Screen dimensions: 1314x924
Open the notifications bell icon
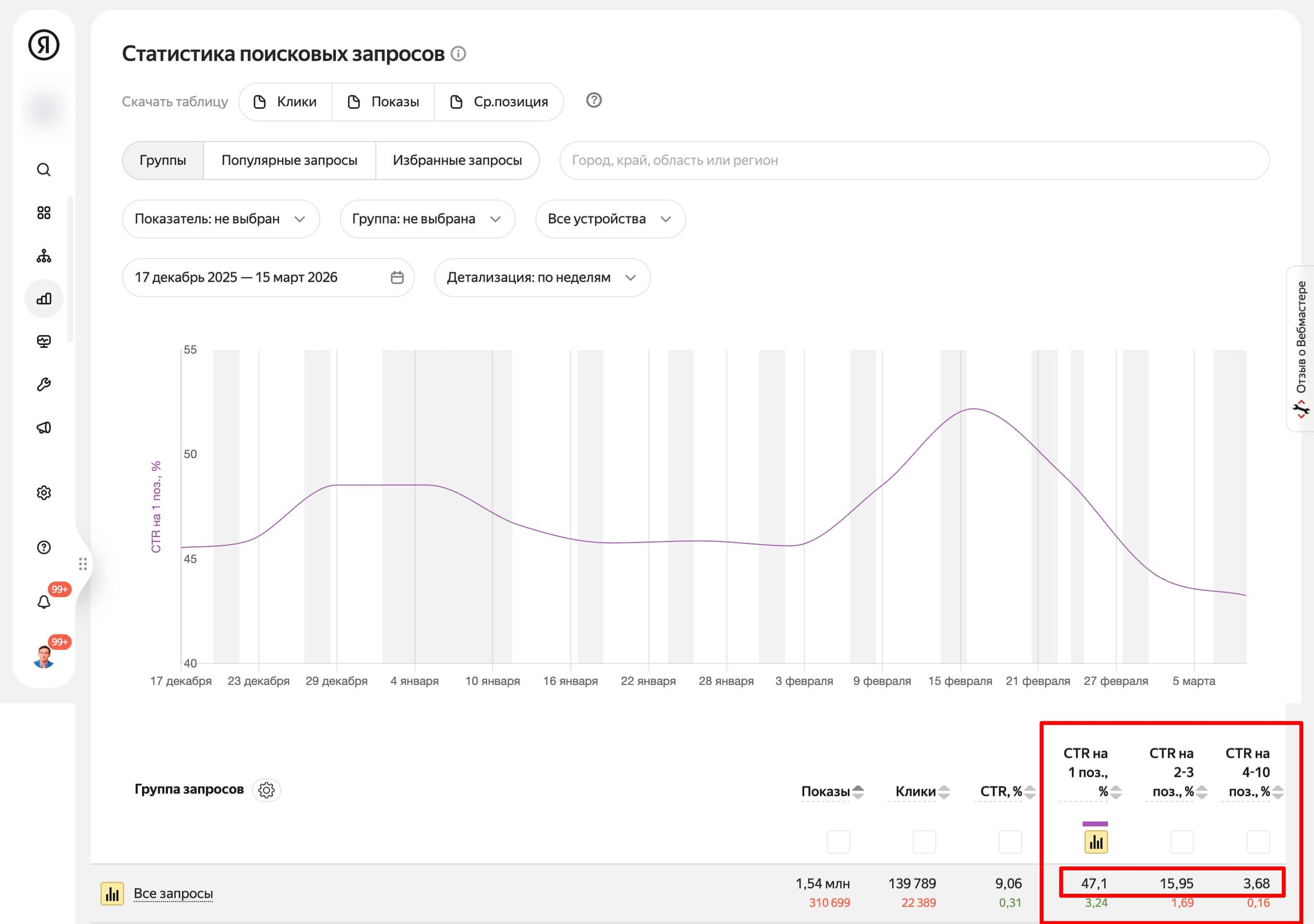pos(44,602)
